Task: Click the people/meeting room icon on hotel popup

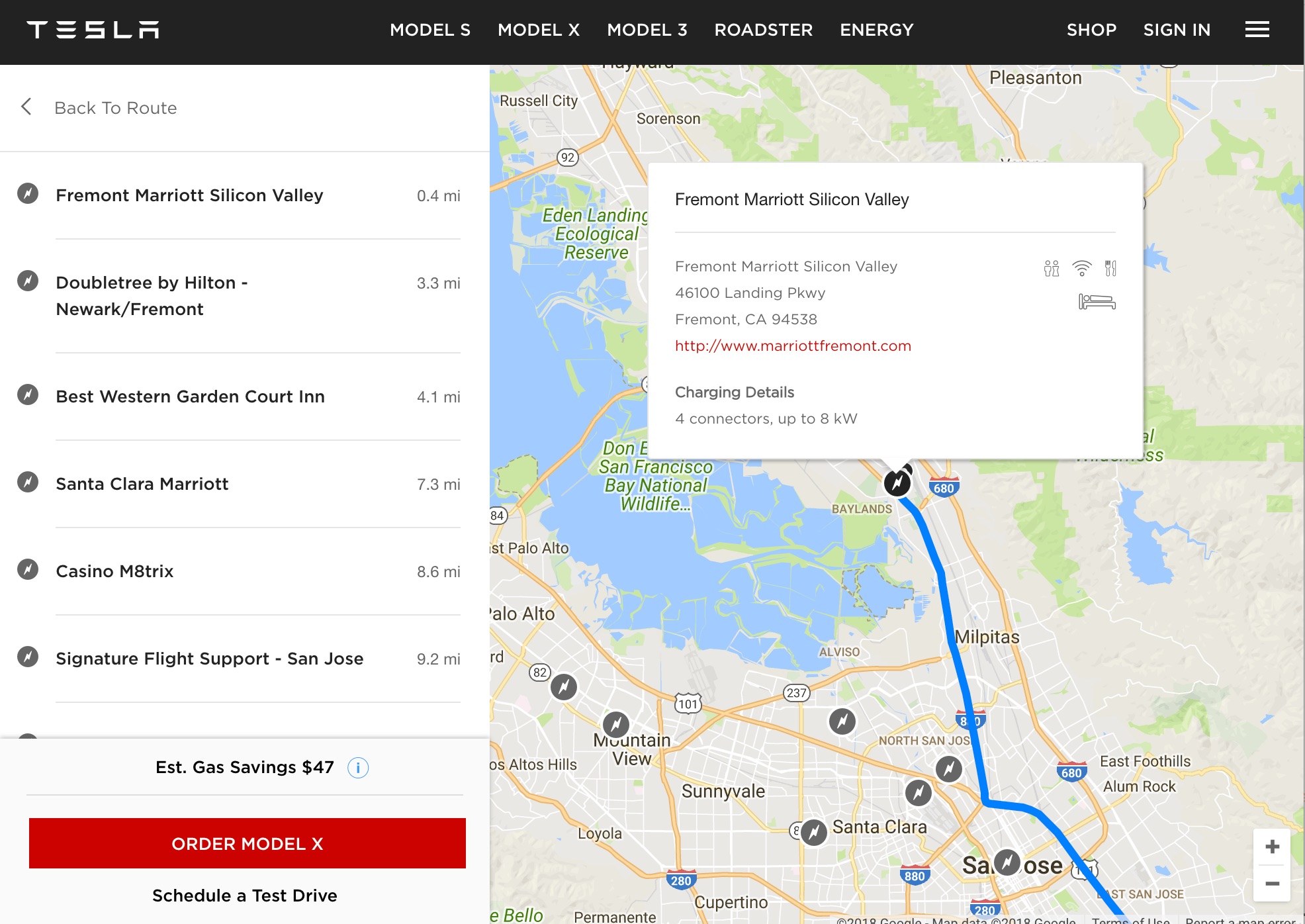Action: [1051, 267]
